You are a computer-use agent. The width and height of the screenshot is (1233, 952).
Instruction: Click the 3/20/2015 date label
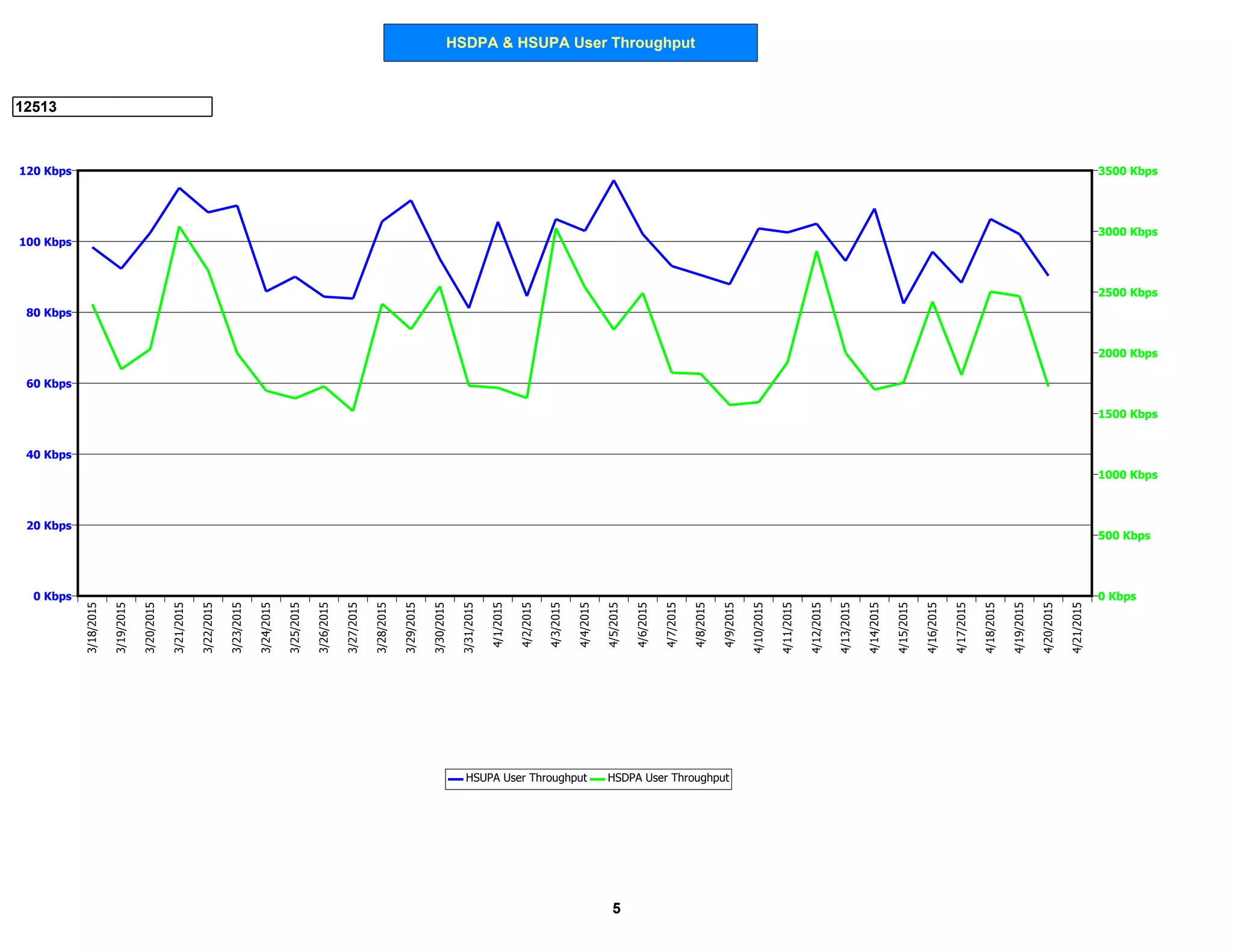(150, 628)
